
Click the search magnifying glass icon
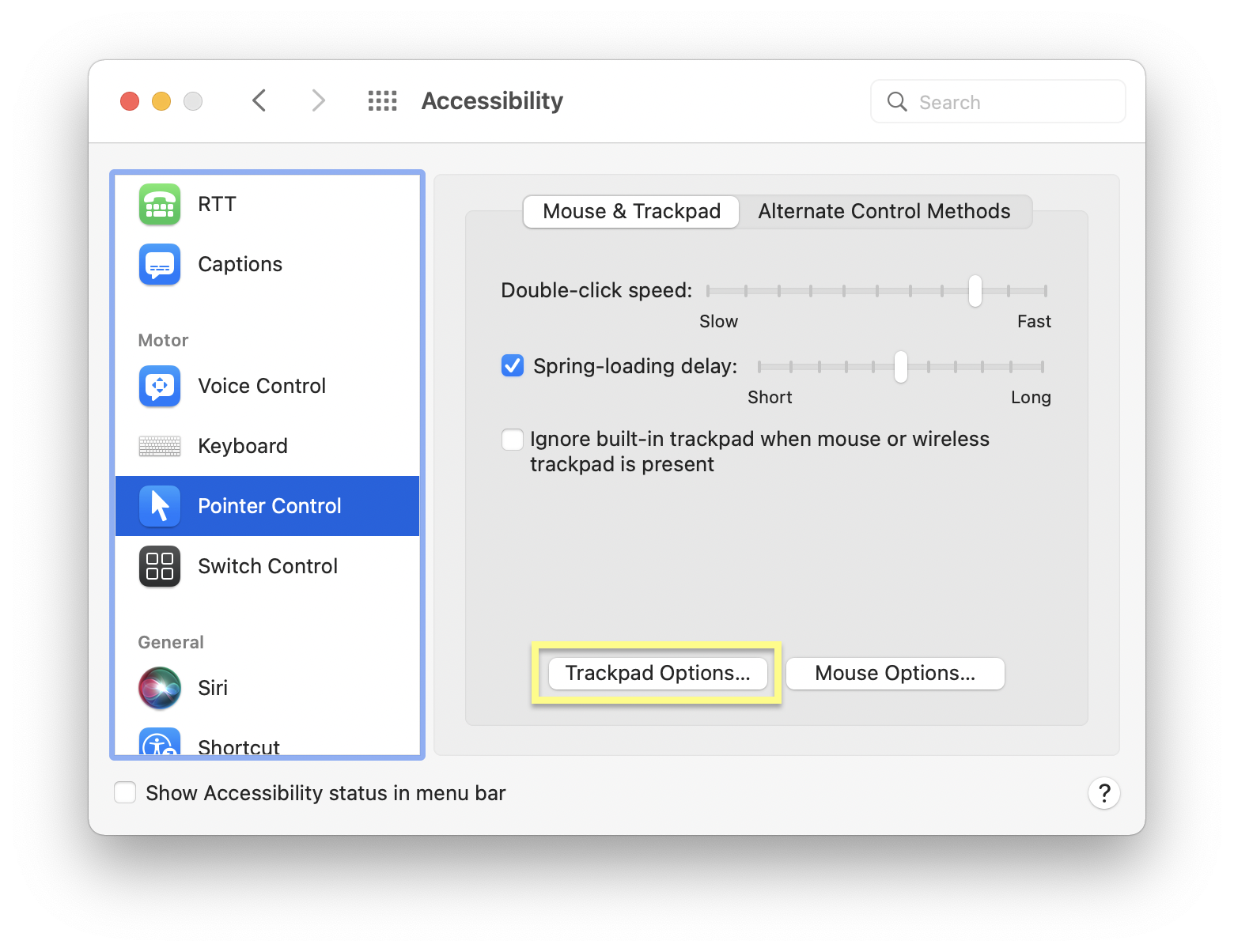(x=897, y=101)
